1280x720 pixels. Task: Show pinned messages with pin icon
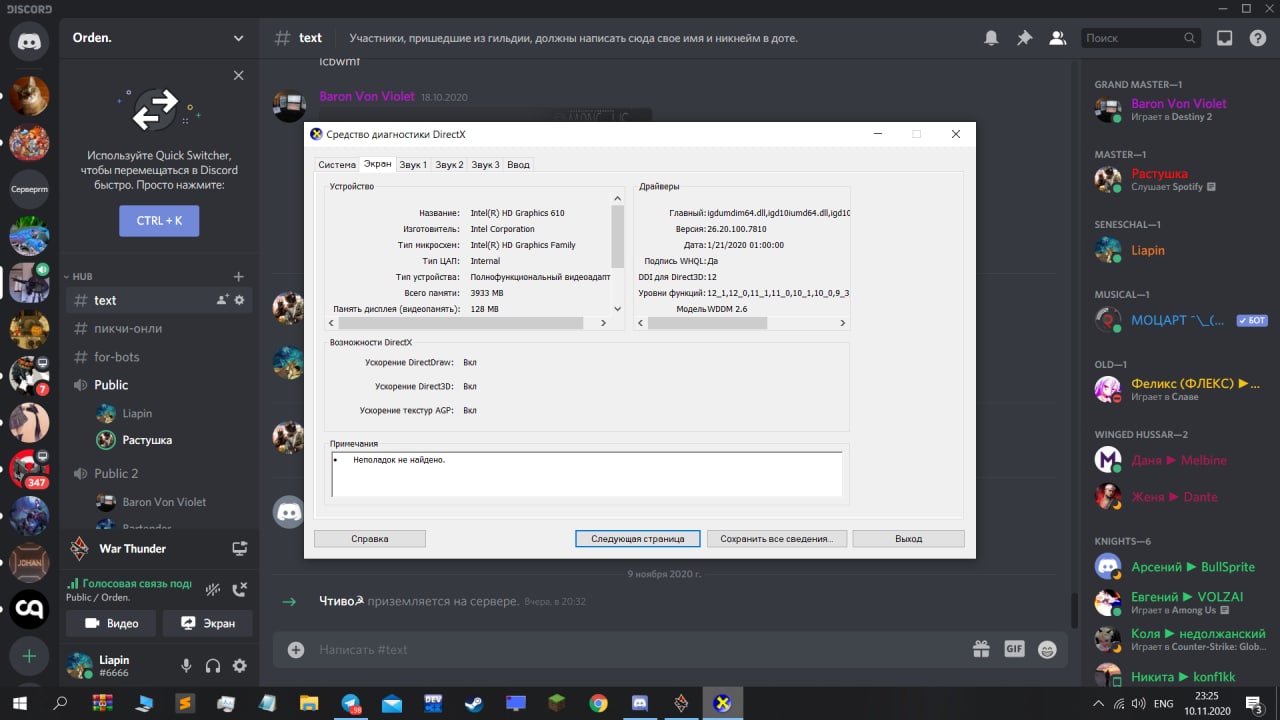tap(1024, 38)
